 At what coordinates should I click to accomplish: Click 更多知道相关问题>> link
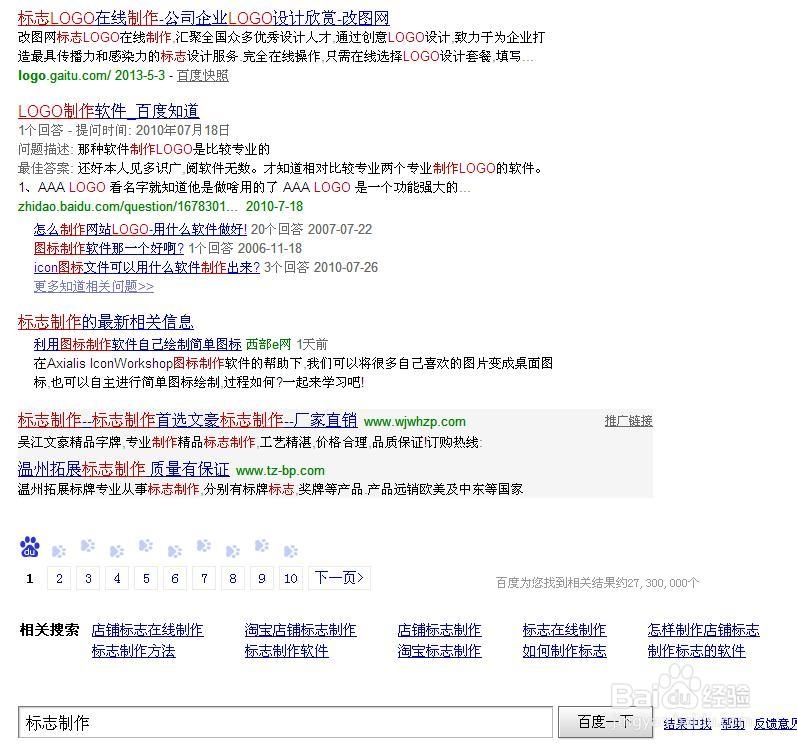[x=94, y=287]
